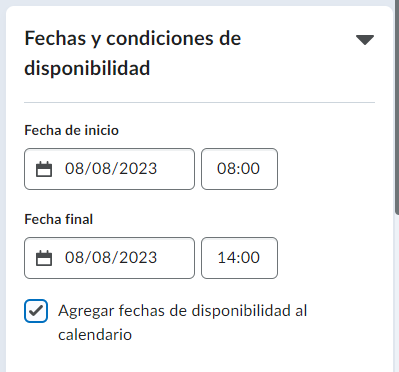The width and height of the screenshot is (399, 372).
Task: Collapse the section with the triangle arrow
Action: pos(365,40)
